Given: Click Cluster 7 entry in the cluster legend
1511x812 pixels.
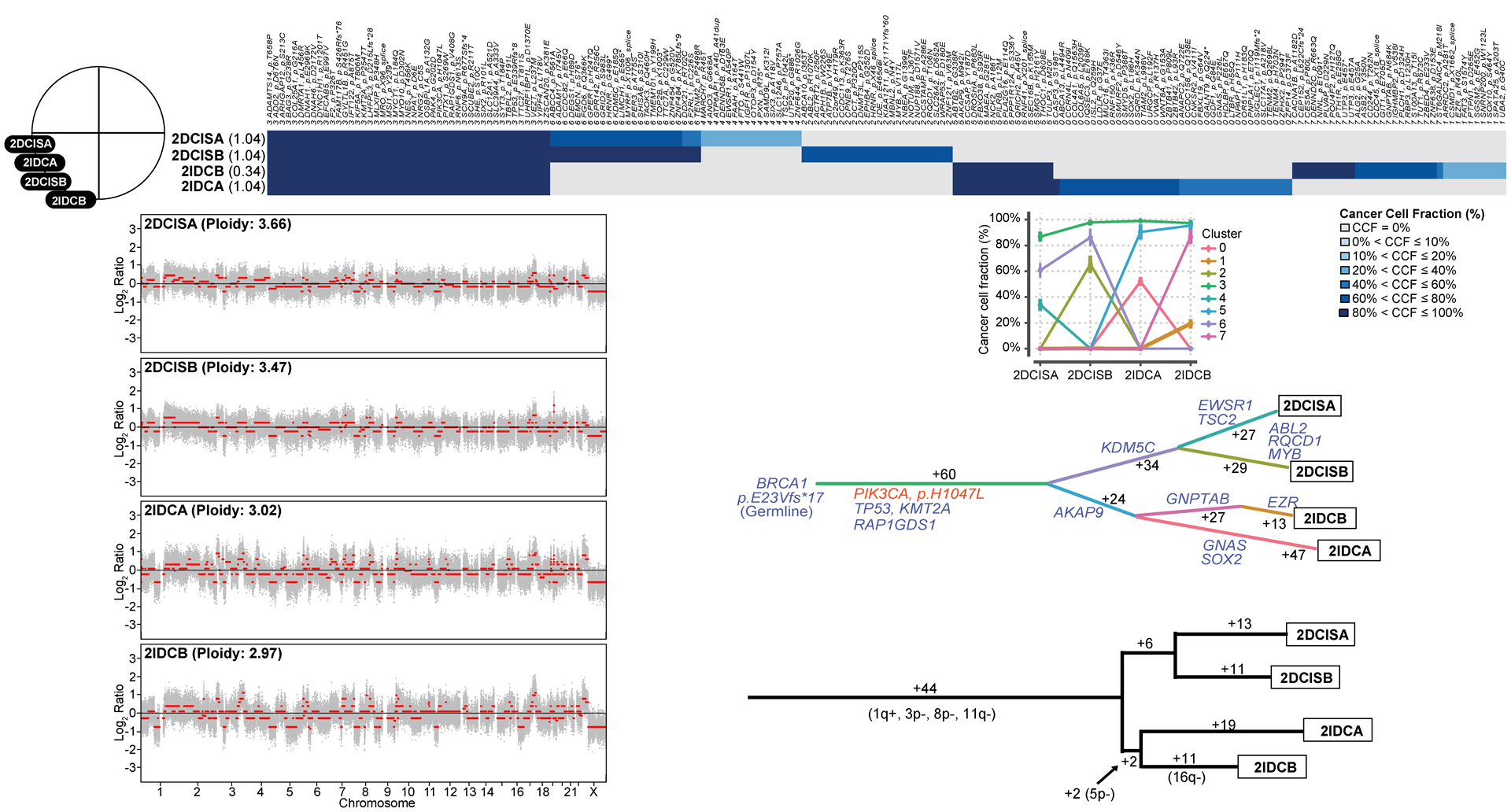Looking at the screenshot, I should 1214,336.
